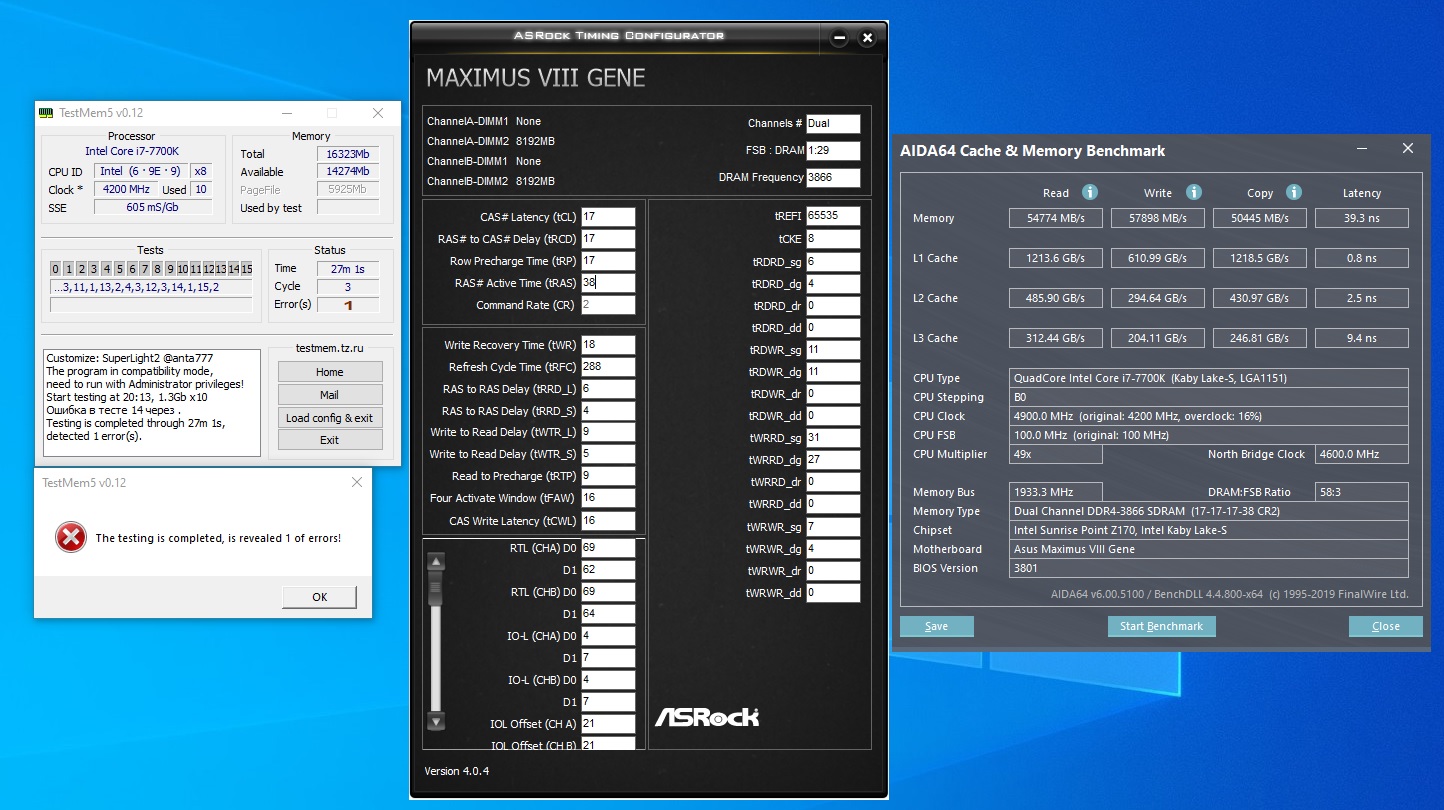Screen dimensions: 1444x810
Task: Click the RAS# to CAS# Delay (tRCD) field
Action: [608, 239]
